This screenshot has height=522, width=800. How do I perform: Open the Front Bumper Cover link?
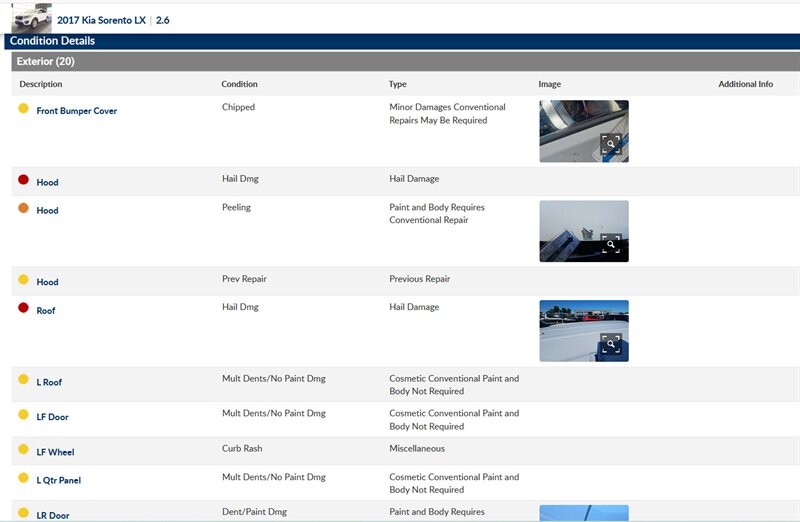point(77,111)
